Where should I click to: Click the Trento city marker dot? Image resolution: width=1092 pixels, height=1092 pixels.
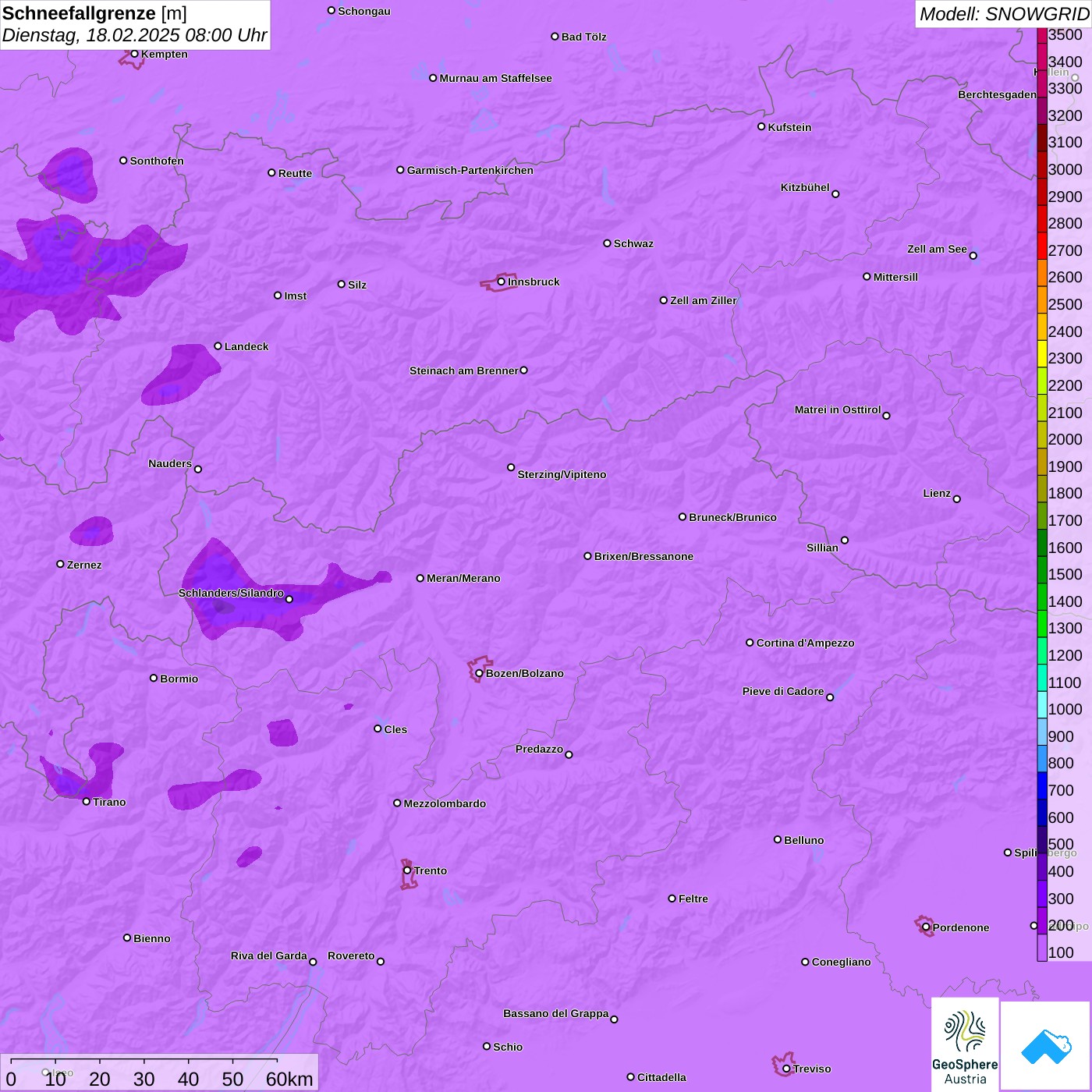407,870
